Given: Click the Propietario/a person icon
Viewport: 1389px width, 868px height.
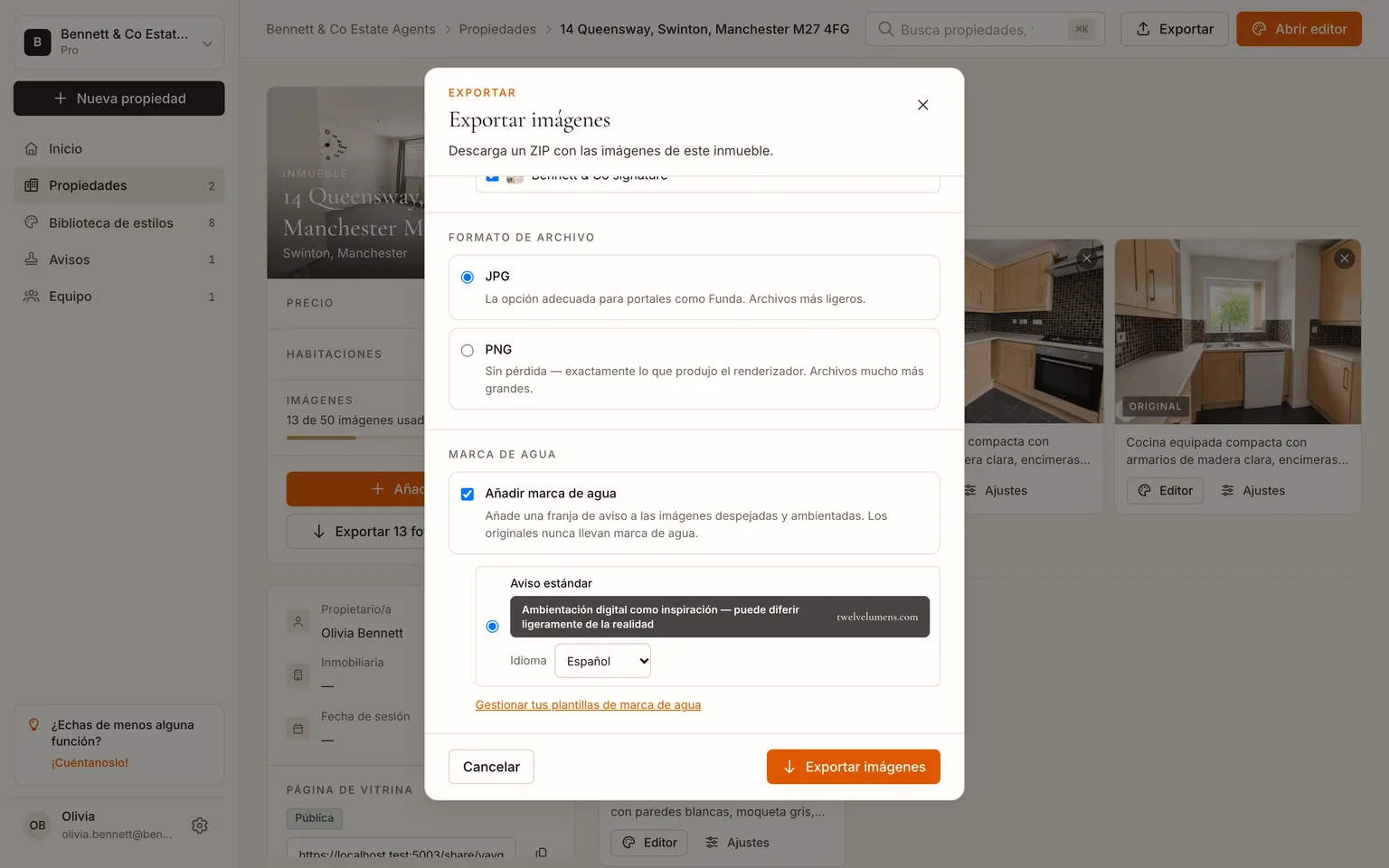Looking at the screenshot, I should [298, 622].
